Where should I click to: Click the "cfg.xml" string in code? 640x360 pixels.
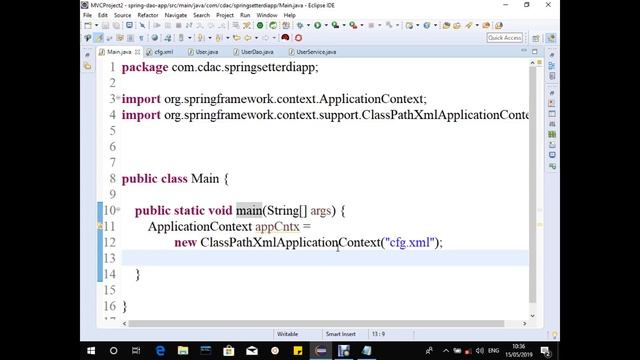pos(410,242)
